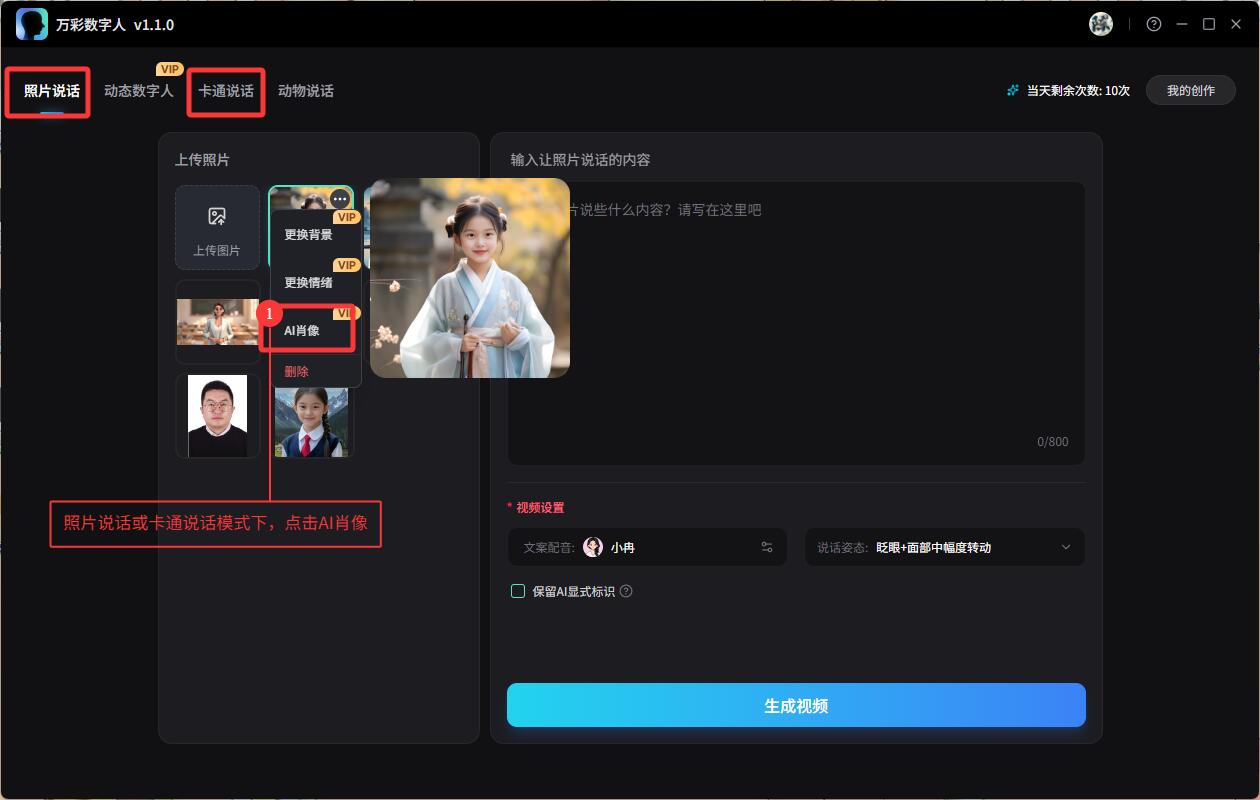Select 更换背景 from the context menu
This screenshot has width=1260, height=800.
(x=308, y=235)
